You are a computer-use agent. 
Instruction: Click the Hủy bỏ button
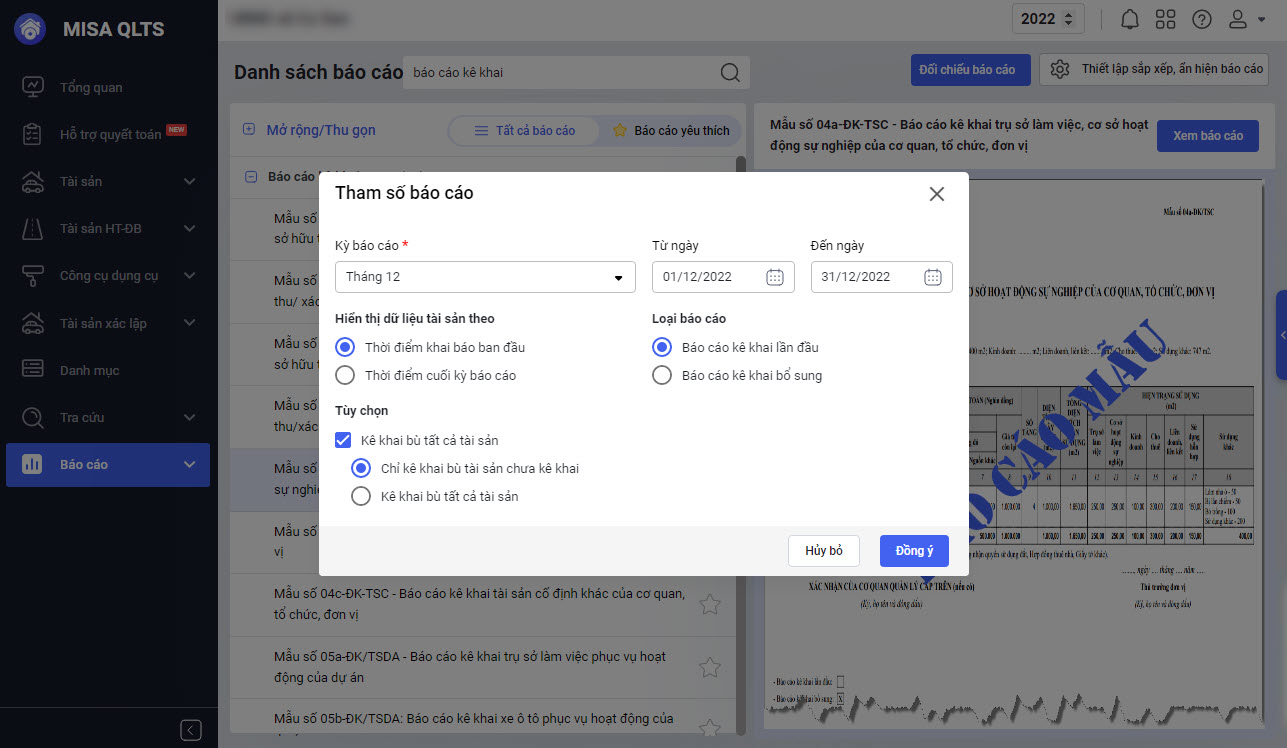point(824,551)
